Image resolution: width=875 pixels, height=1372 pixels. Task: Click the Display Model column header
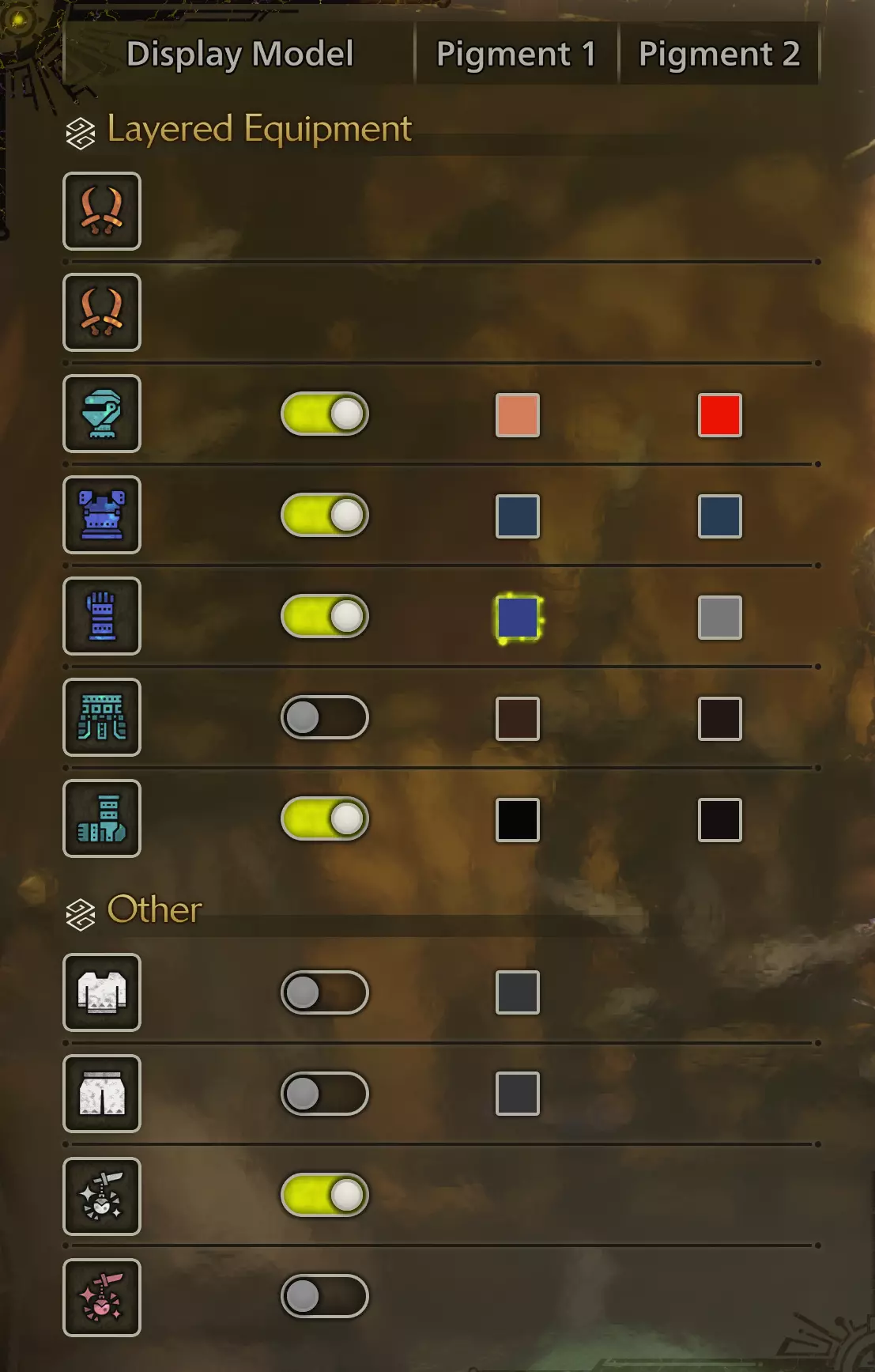pyautogui.click(x=239, y=54)
